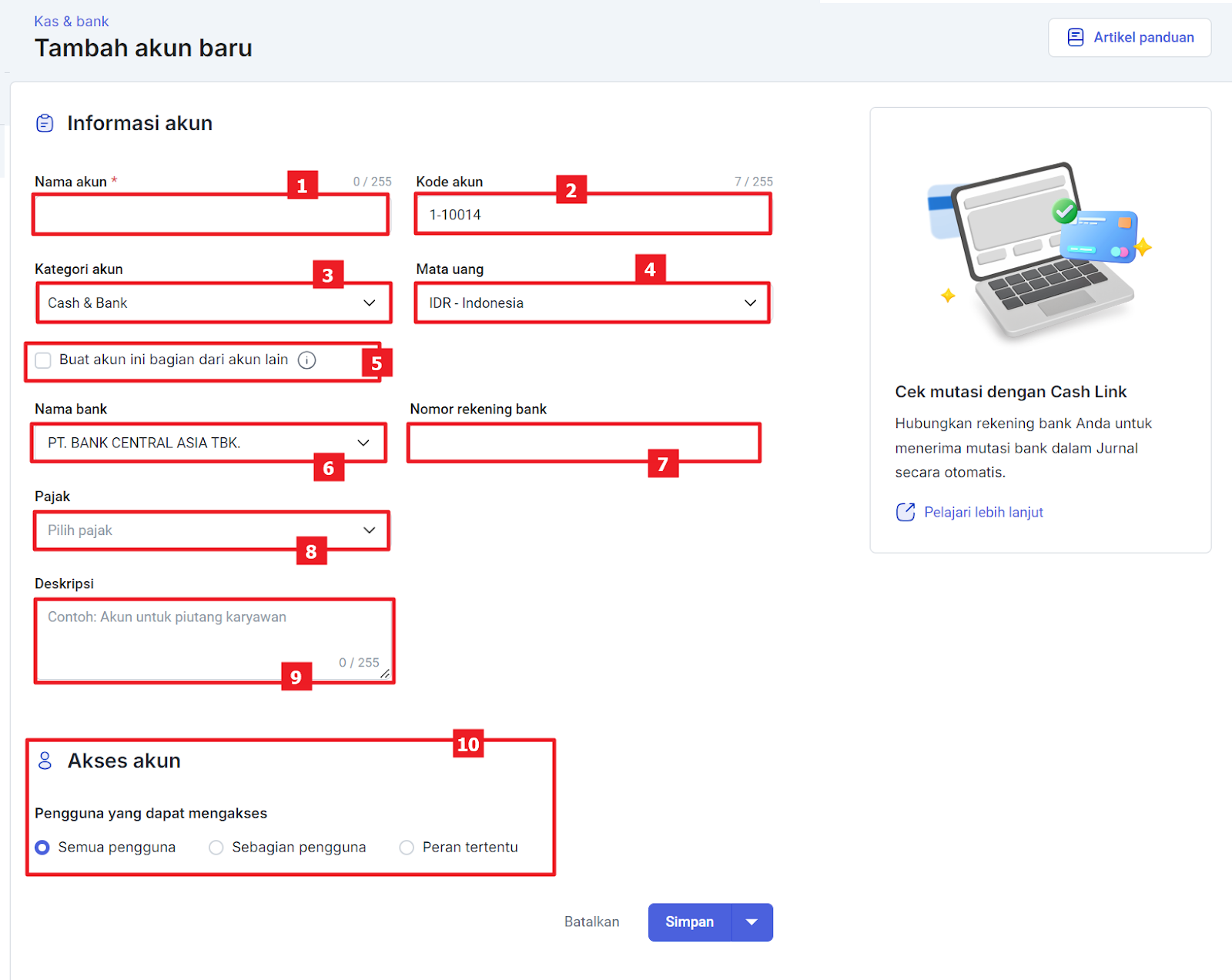The image size is (1232, 980).
Task: Click Batalkan to cancel
Action: (591, 922)
